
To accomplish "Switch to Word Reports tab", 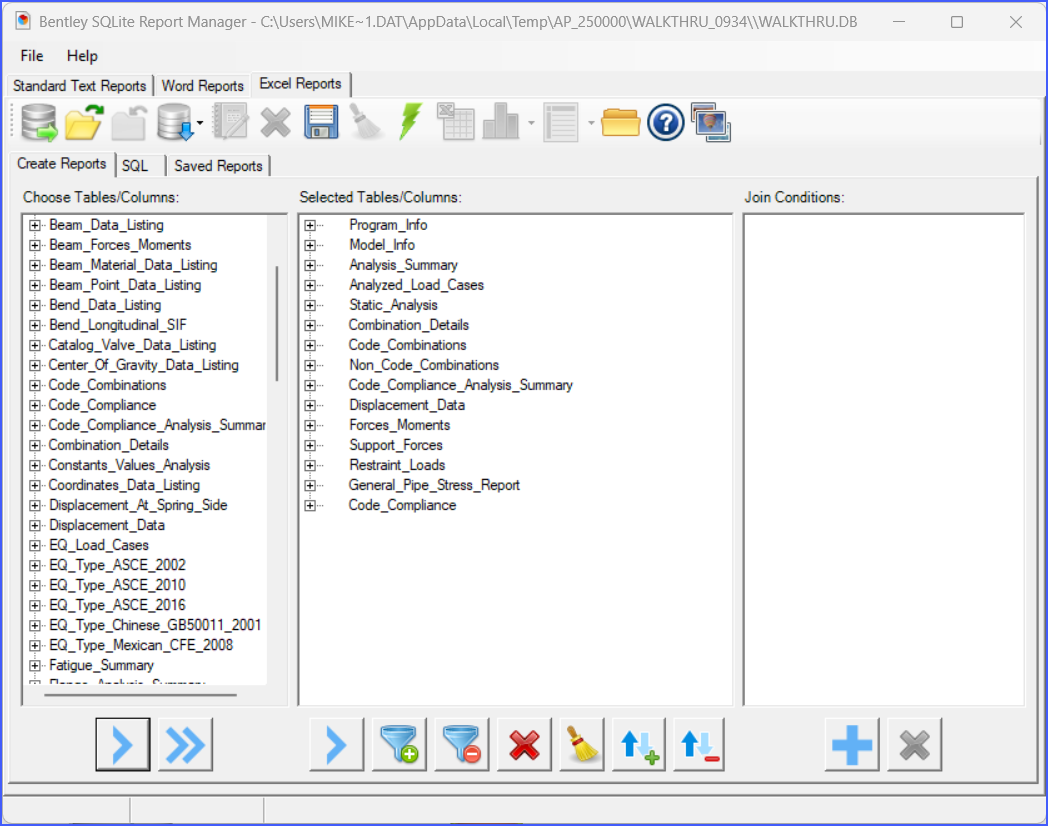I will [x=203, y=86].
